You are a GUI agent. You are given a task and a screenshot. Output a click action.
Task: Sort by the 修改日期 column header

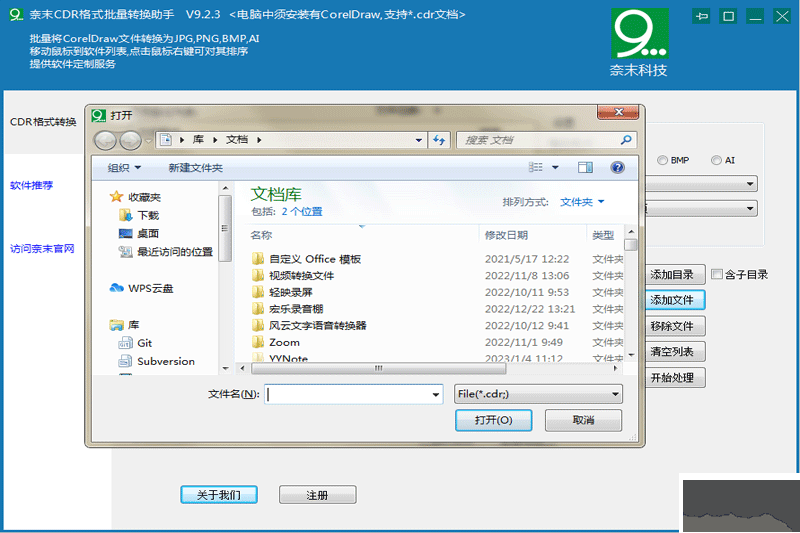[506, 235]
